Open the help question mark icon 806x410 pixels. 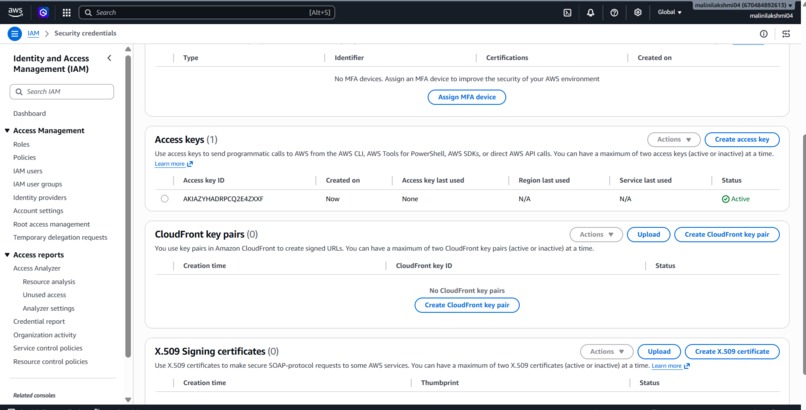coord(614,12)
